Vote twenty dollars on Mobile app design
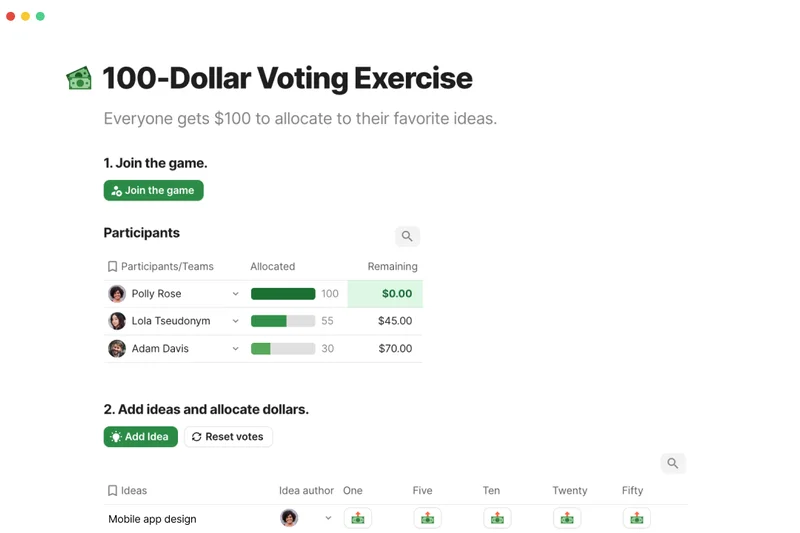This screenshot has width=800, height=533. (567, 518)
